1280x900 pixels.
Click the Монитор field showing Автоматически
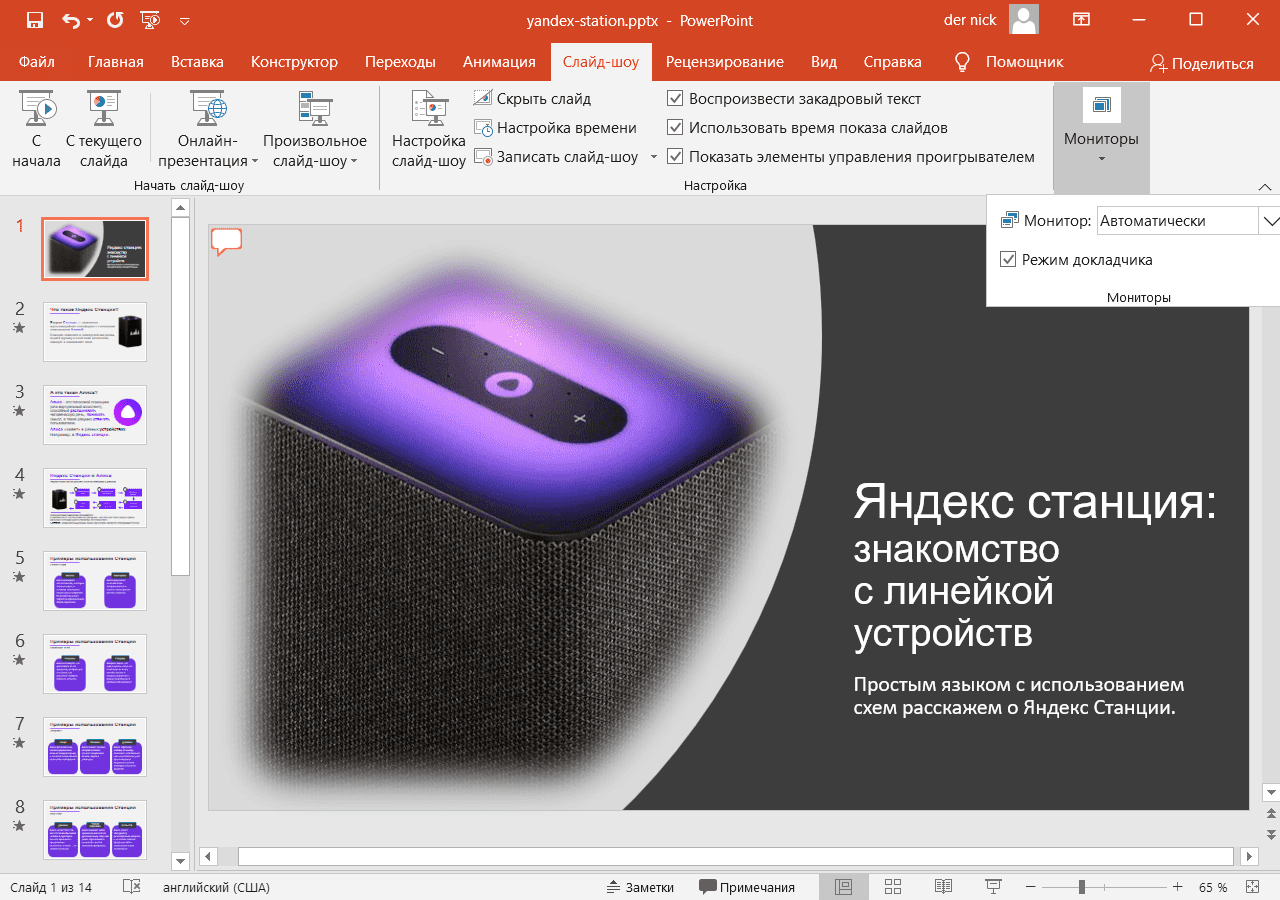1177,221
